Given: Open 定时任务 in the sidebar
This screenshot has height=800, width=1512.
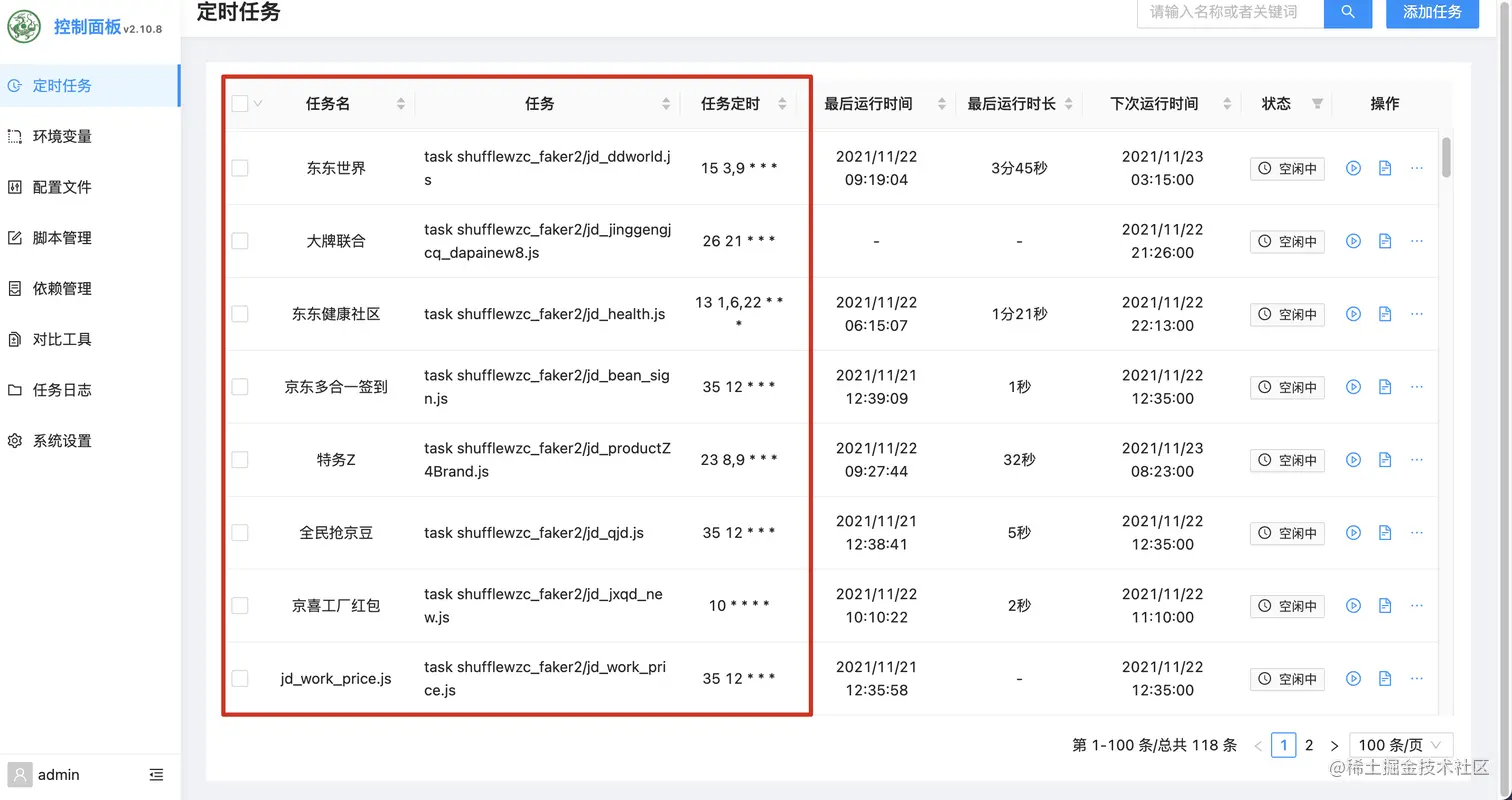Looking at the screenshot, I should tap(90, 86).
